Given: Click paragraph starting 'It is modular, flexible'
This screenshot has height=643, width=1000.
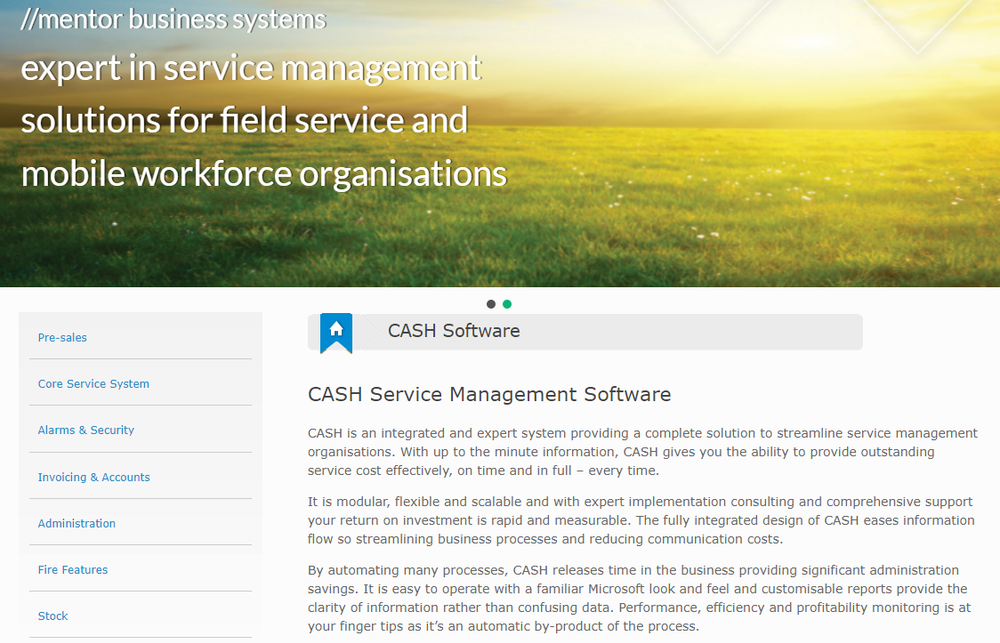Looking at the screenshot, I should (641, 520).
